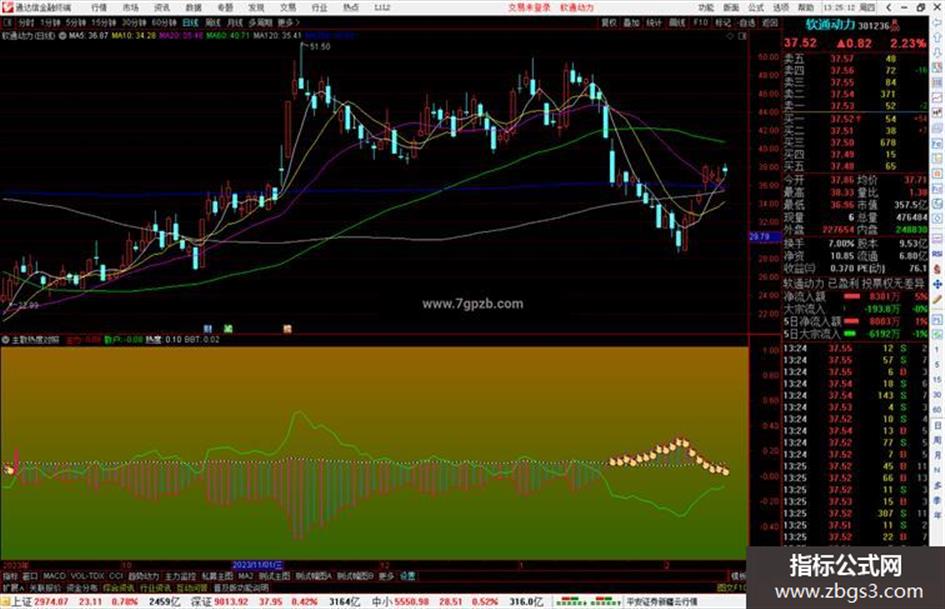
Task: Open the 数据 menu
Action: click(x=193, y=7)
